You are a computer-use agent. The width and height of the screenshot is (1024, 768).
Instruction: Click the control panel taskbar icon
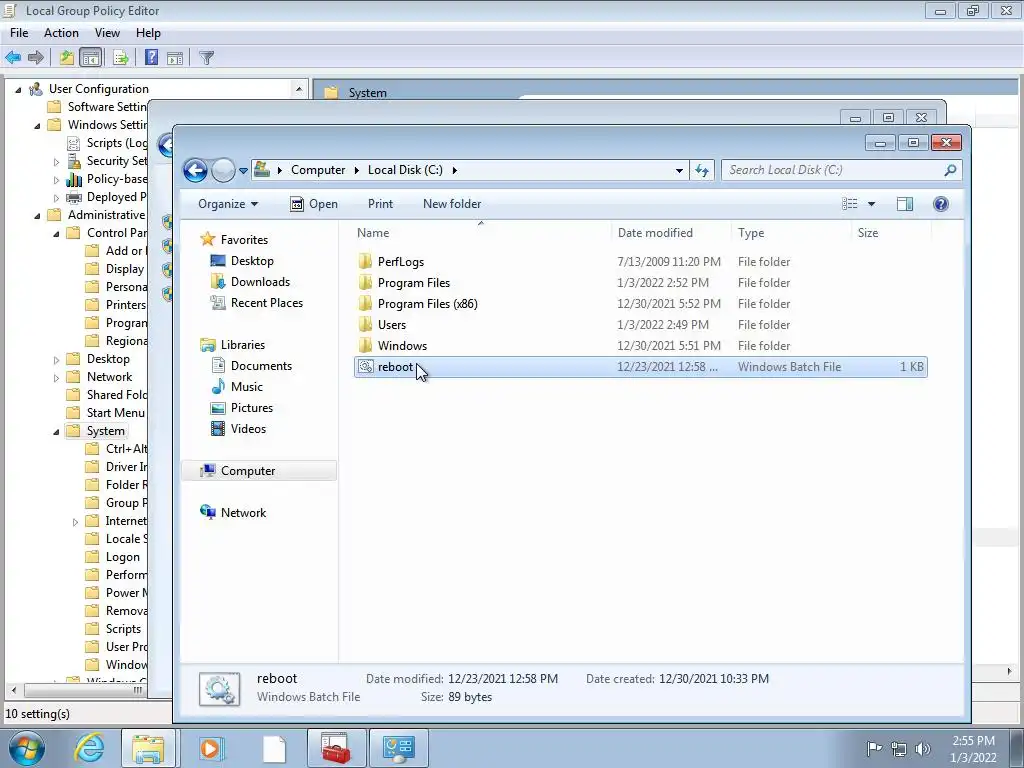coord(398,748)
